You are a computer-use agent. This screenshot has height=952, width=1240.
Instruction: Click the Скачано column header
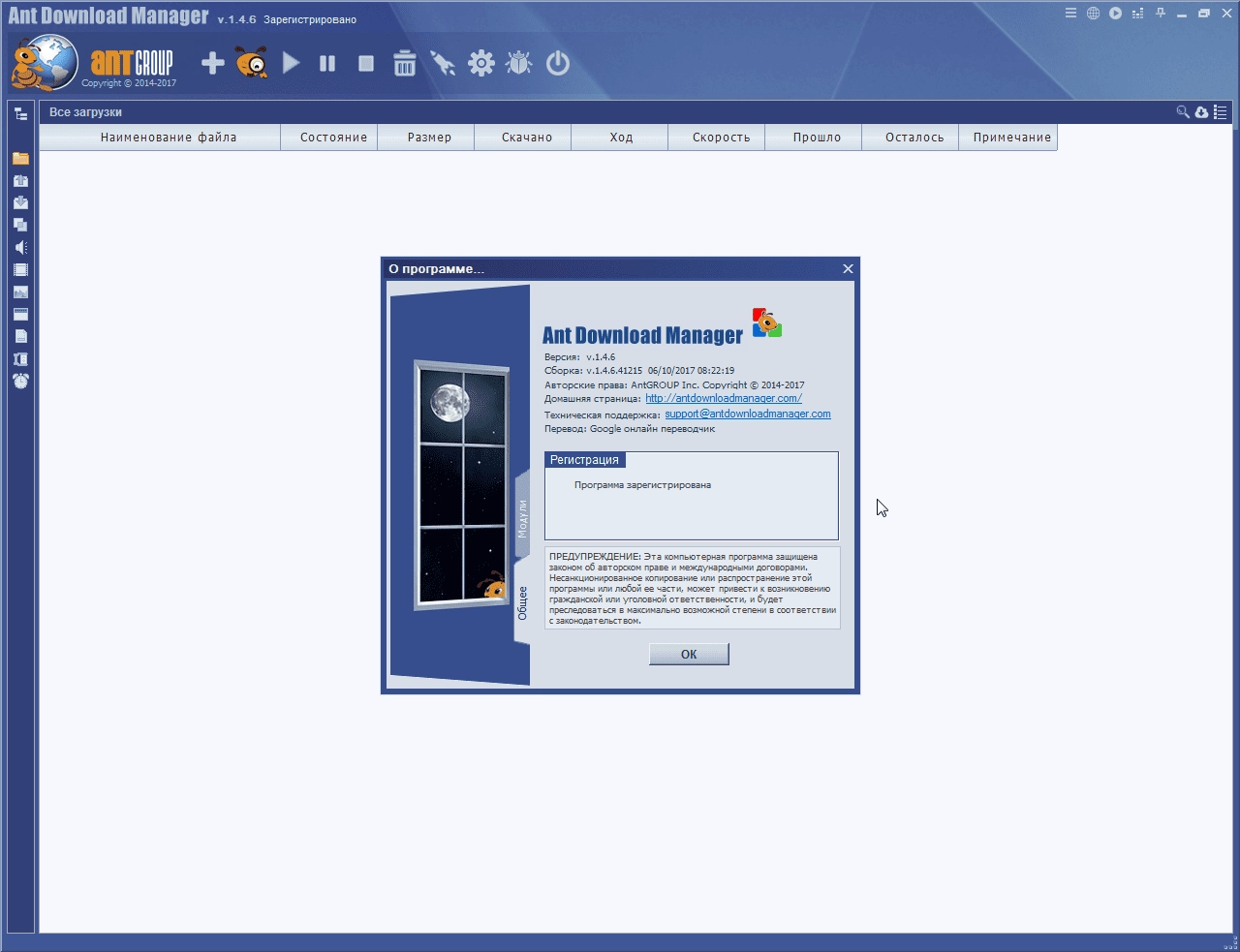point(523,138)
